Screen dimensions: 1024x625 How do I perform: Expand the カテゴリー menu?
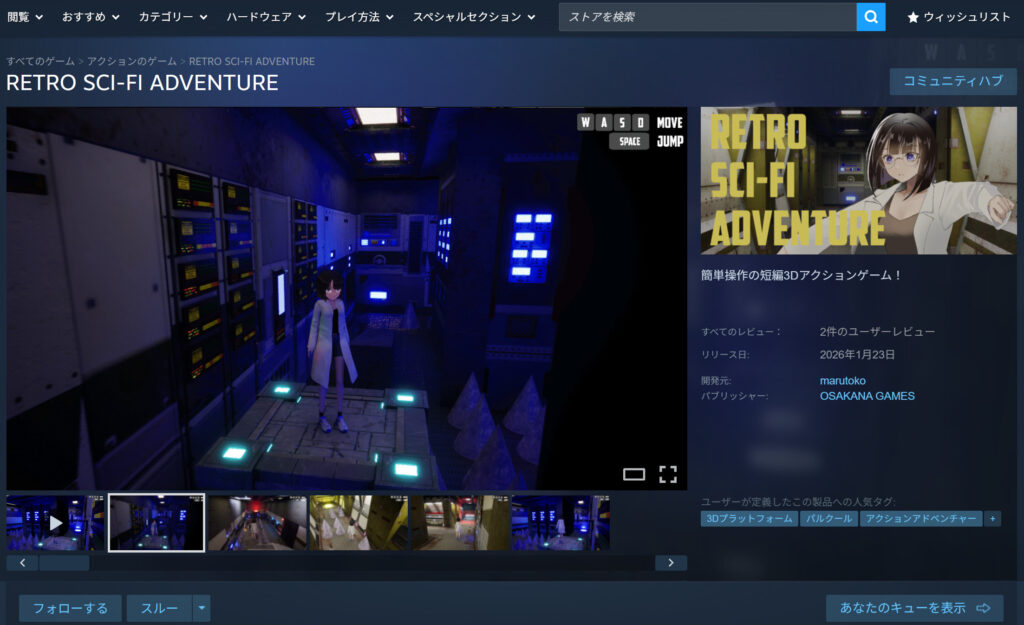point(173,17)
